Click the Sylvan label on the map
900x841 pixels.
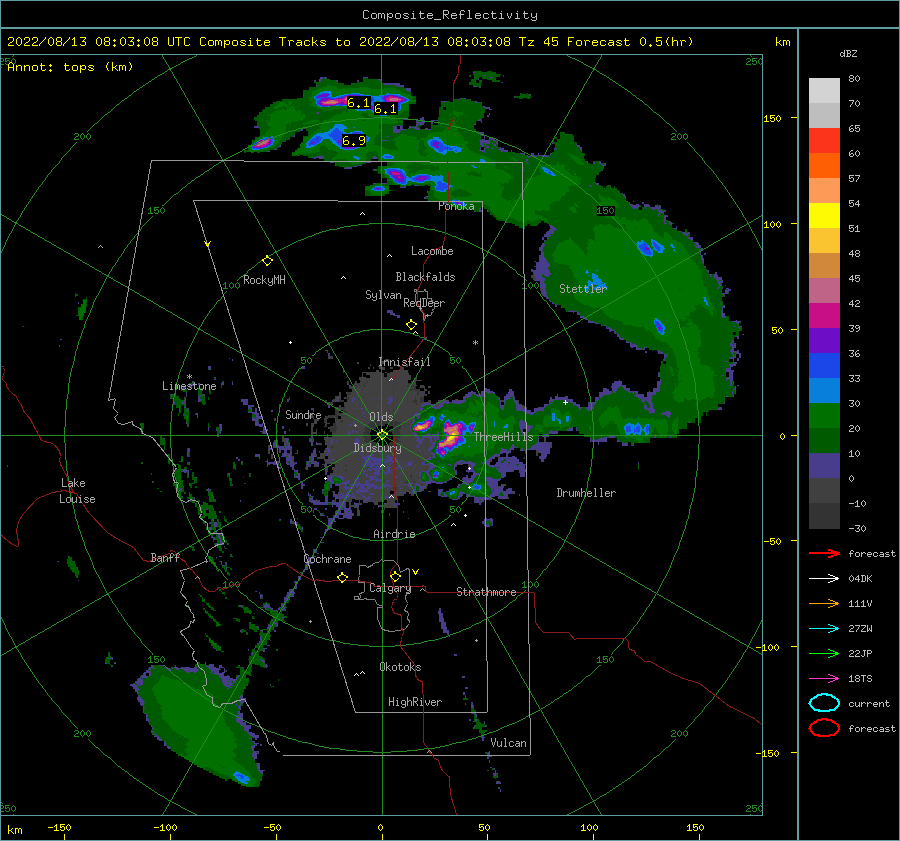(383, 295)
